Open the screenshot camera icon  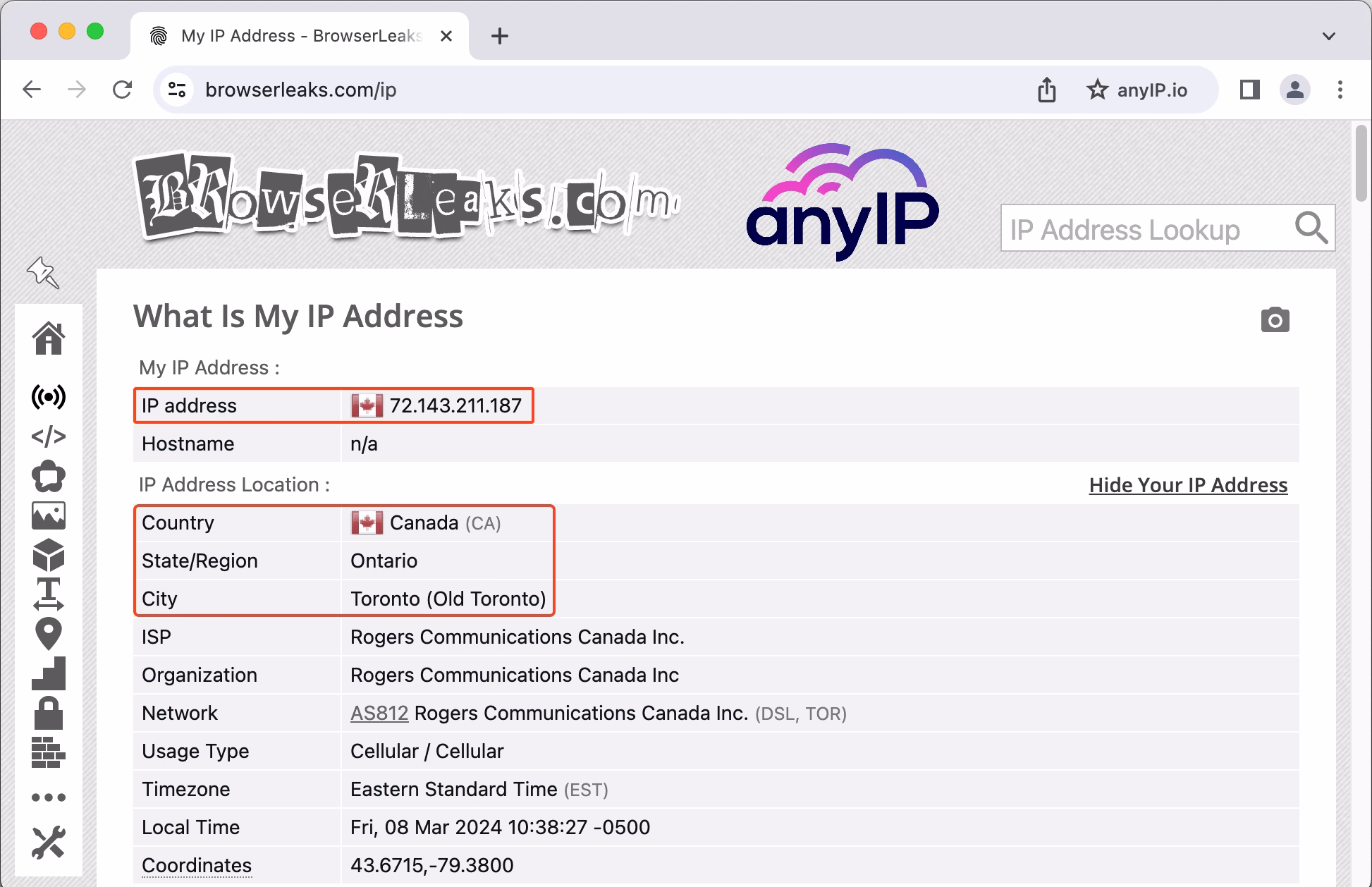tap(1275, 320)
